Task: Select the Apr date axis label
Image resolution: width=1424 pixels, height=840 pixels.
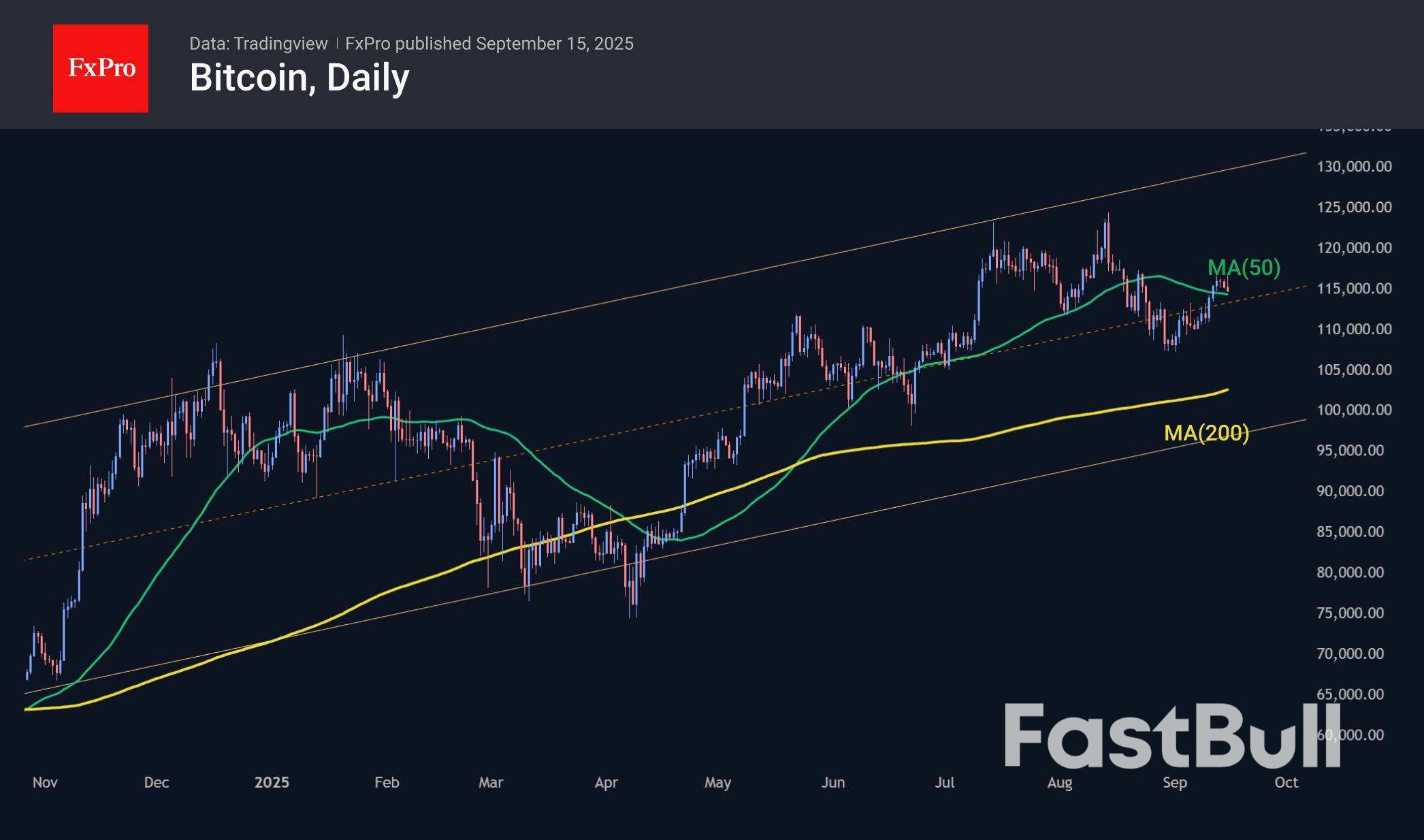Action: (x=606, y=782)
